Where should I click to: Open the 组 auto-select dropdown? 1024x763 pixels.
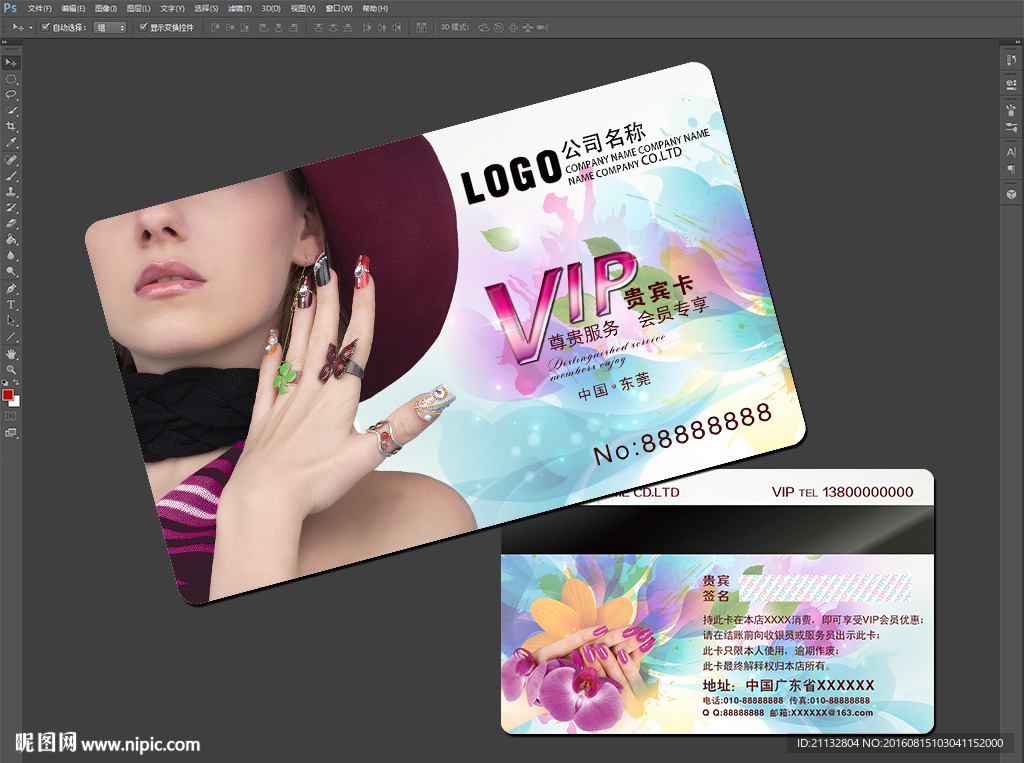pyautogui.click(x=110, y=27)
